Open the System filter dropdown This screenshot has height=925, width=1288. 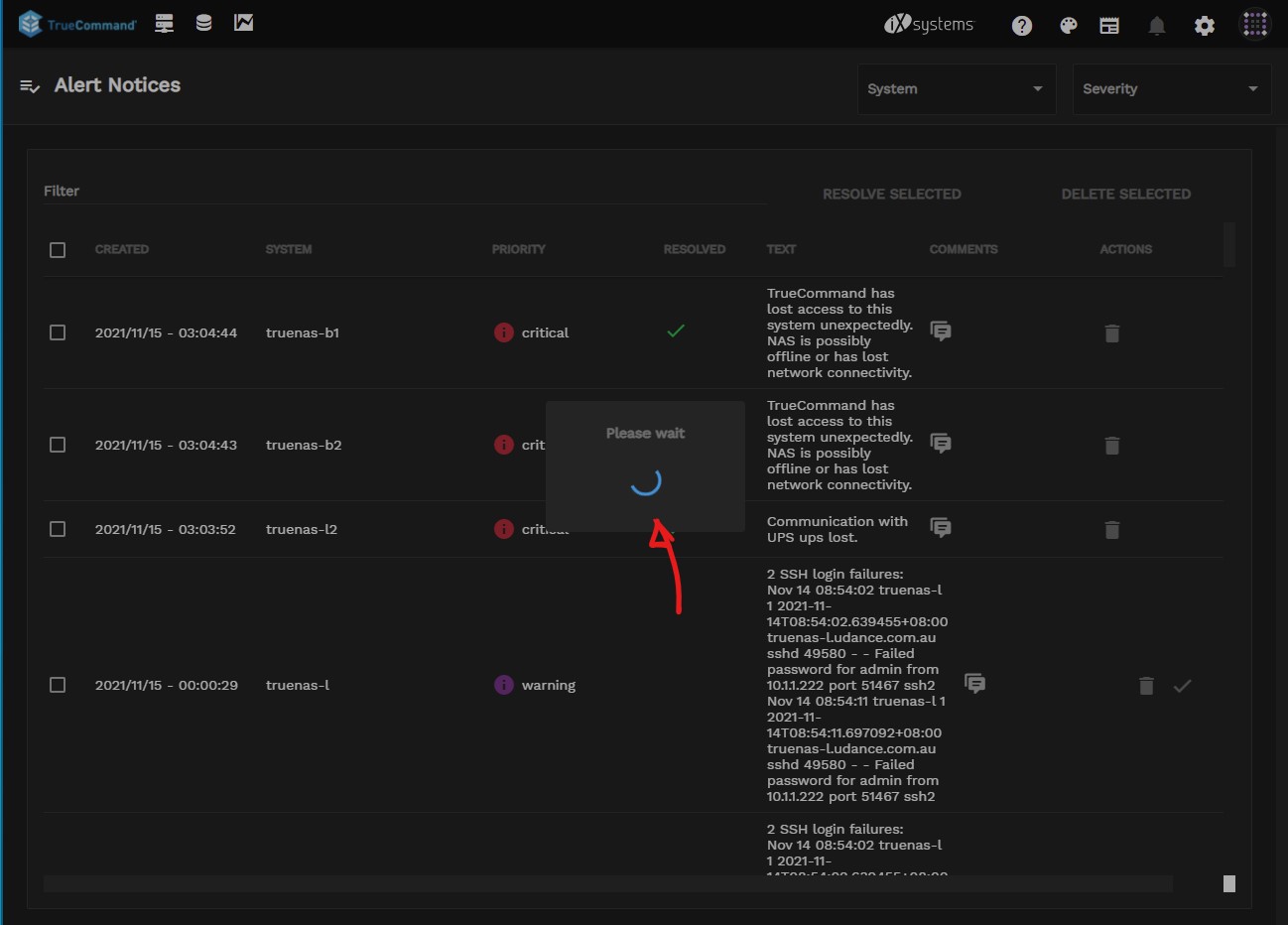coord(957,89)
